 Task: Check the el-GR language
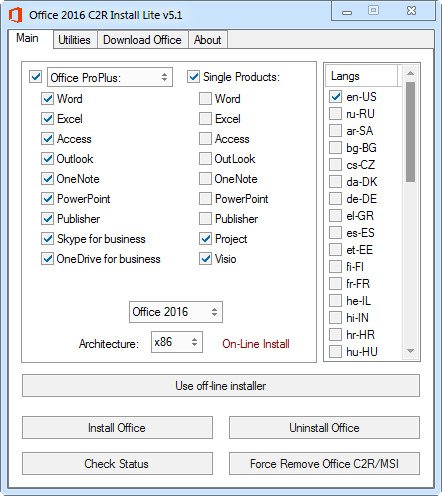point(335,216)
